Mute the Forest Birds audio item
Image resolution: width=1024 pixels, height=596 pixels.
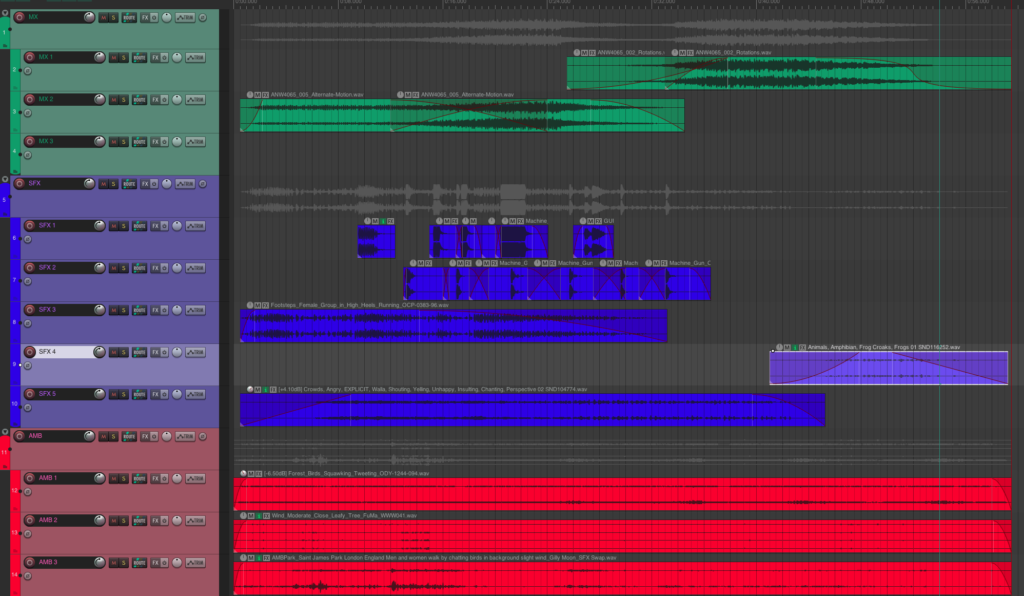click(251, 473)
